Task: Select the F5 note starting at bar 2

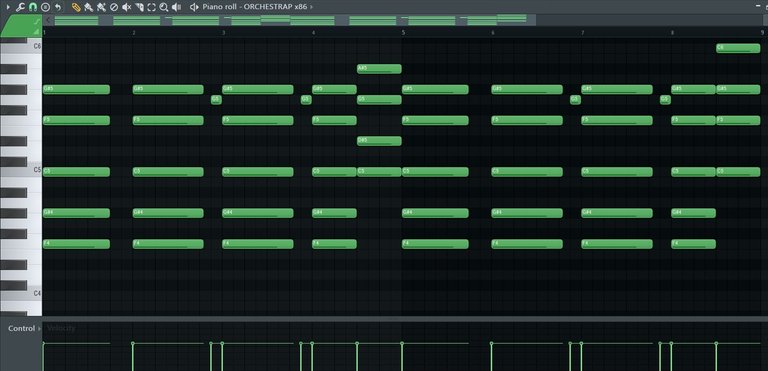Action: click(168, 120)
